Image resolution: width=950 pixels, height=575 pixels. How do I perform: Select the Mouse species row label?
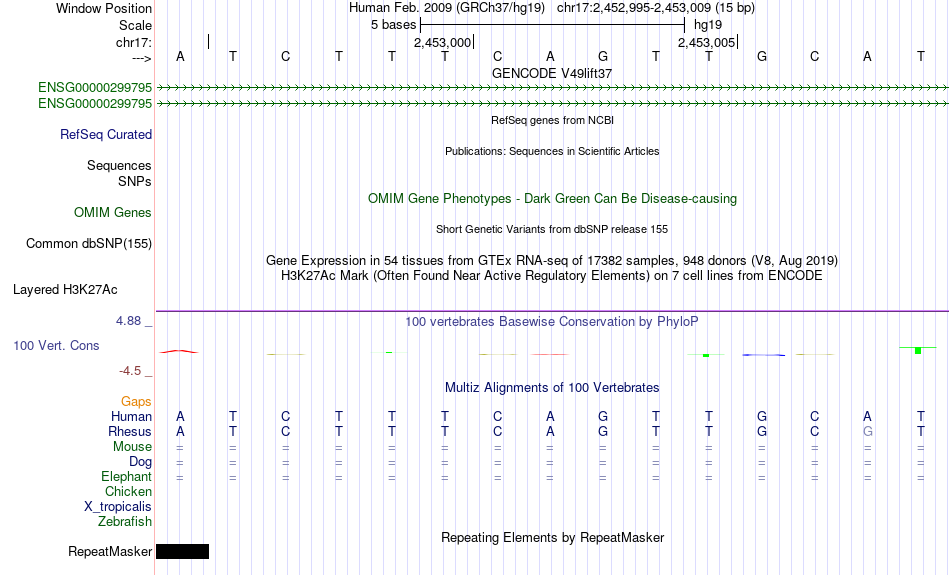[x=132, y=447]
